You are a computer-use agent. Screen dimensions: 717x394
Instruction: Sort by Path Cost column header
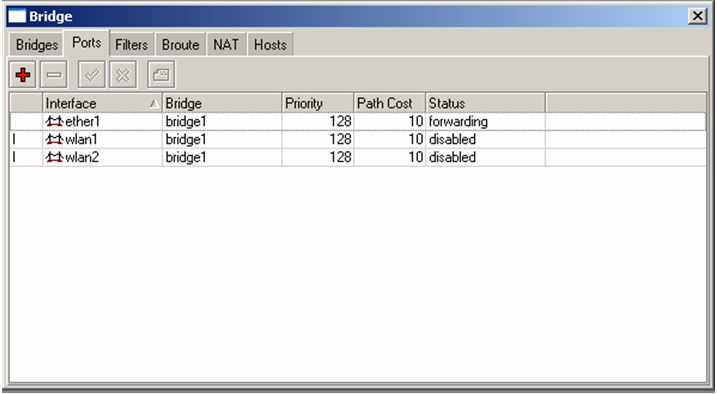[390, 103]
